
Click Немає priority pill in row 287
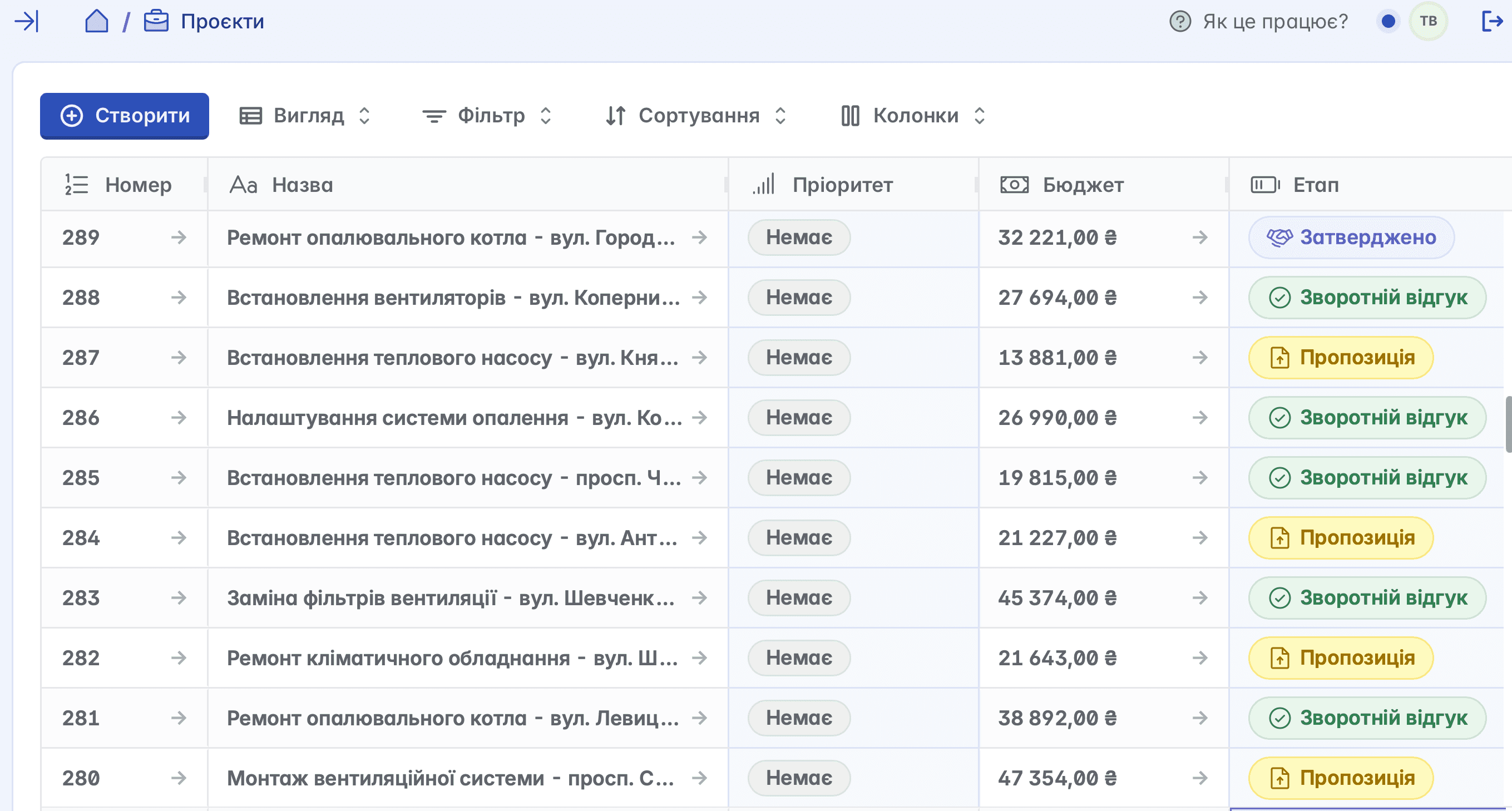coord(798,357)
